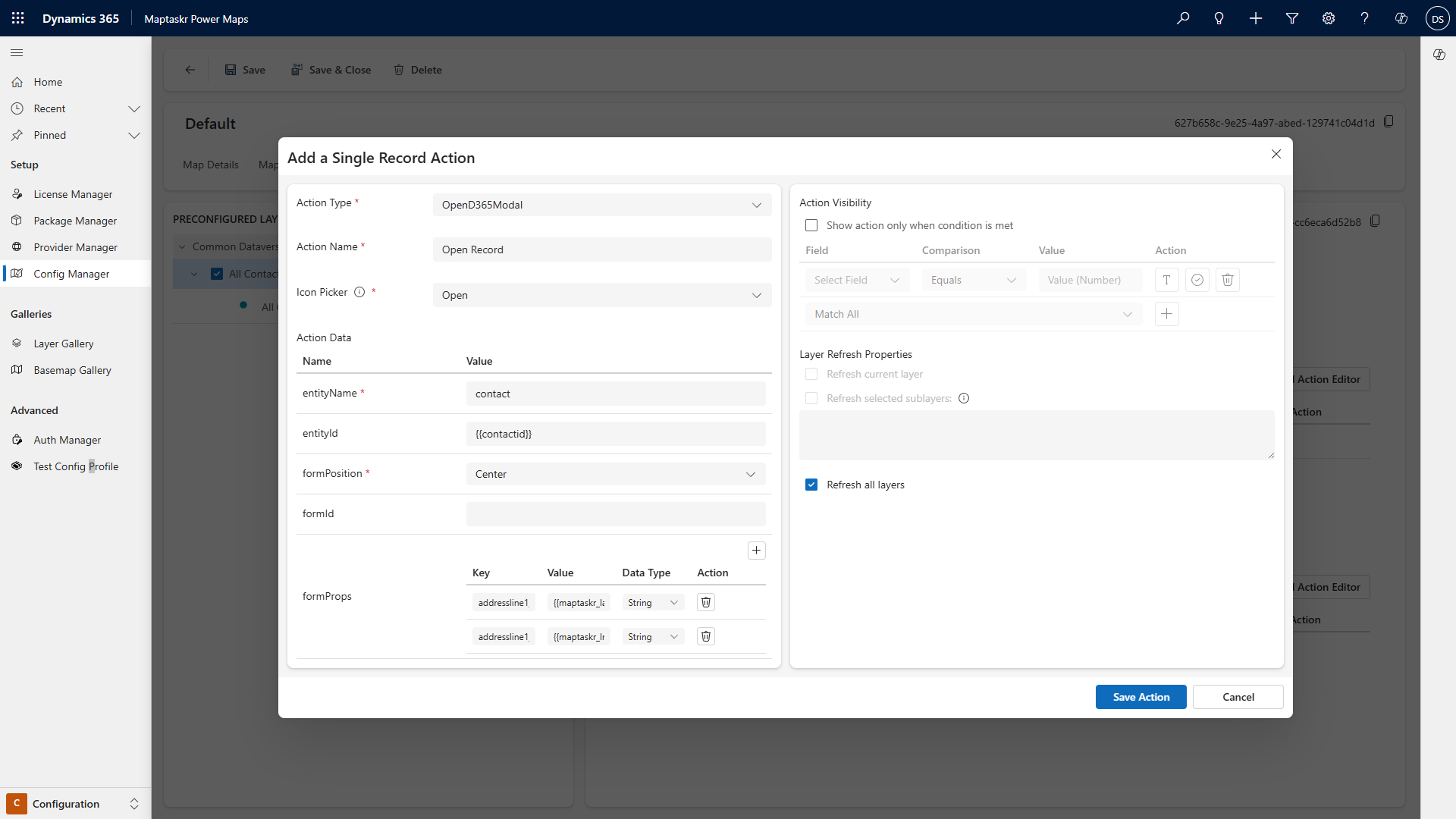1456x819 pixels.
Task: Validate the condition with checkmark circle icon
Action: pyautogui.click(x=1197, y=280)
